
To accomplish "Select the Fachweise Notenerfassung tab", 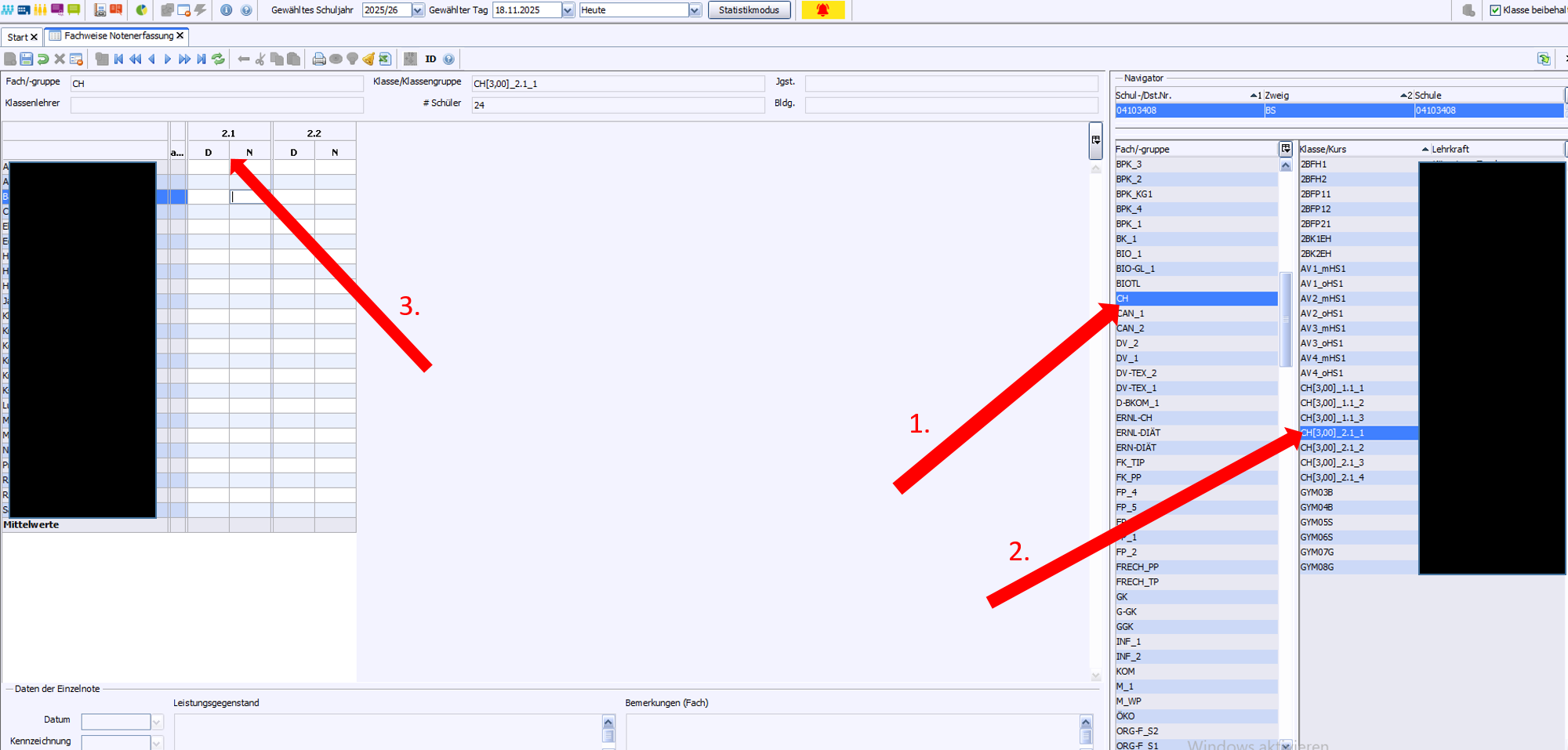I will click(x=118, y=36).
